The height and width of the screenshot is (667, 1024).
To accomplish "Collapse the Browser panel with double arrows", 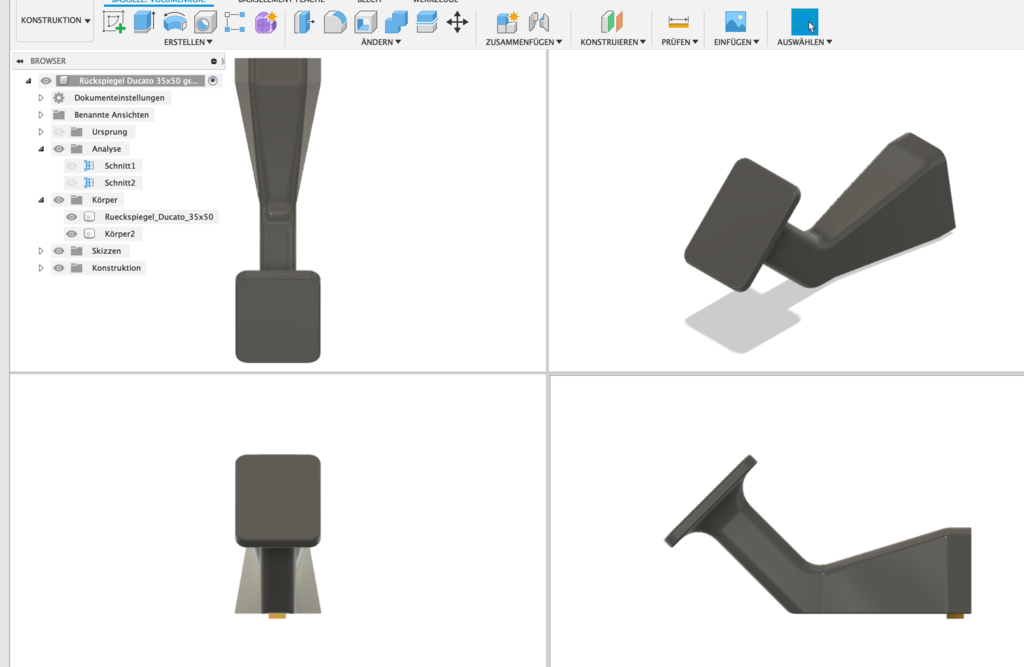I will click(20, 61).
